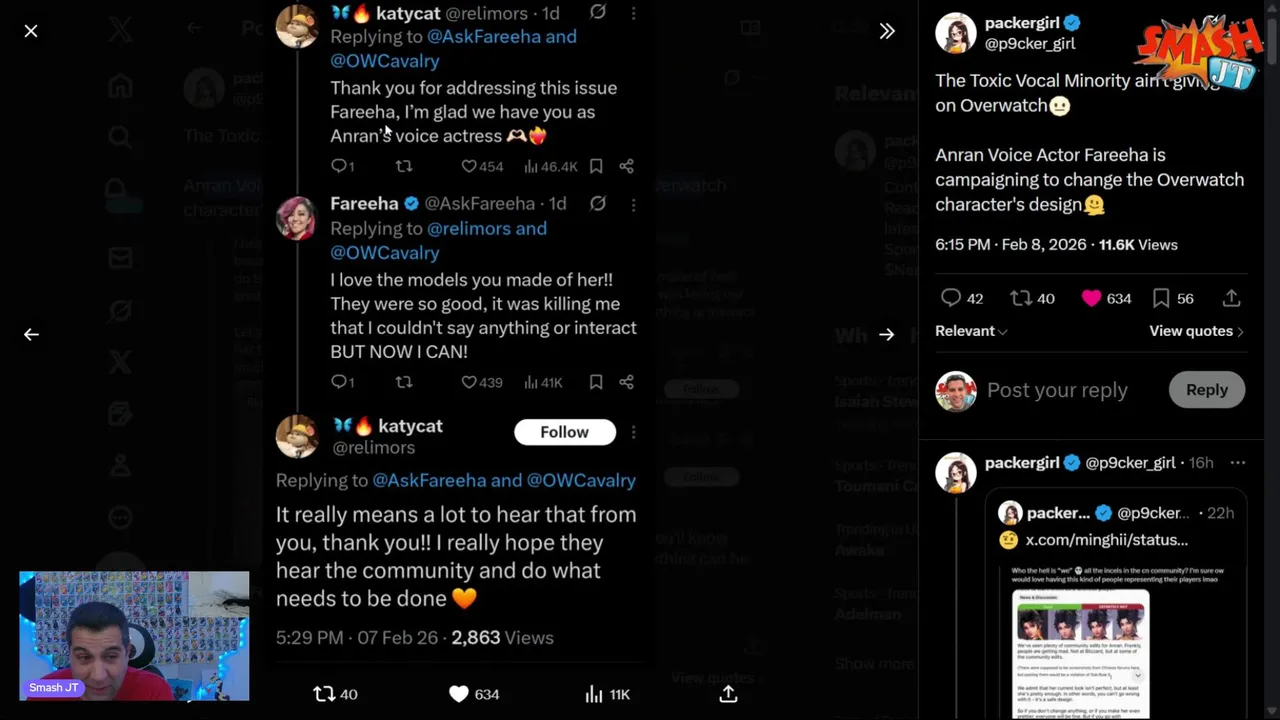Image resolution: width=1280 pixels, height=720 pixels.
Task: Open the Relevant replies sort dropdown
Action: click(970, 331)
